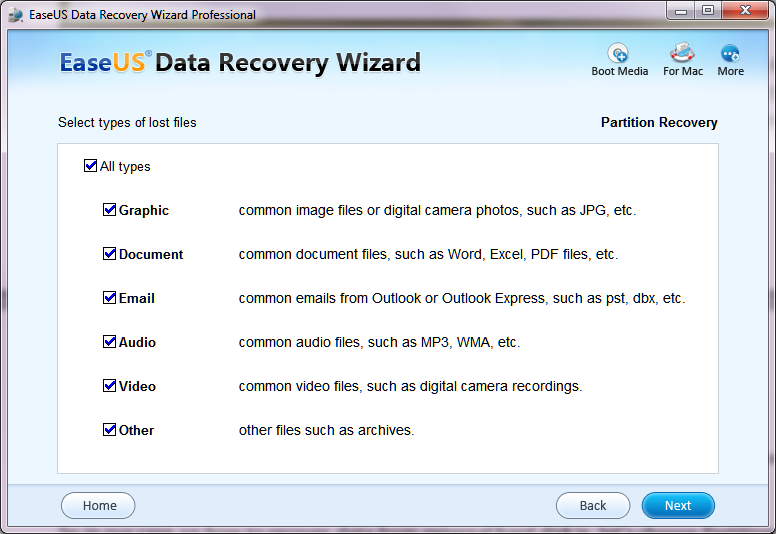Toggle the Graphic file type checkbox
The width and height of the screenshot is (776, 534).
click(109, 209)
